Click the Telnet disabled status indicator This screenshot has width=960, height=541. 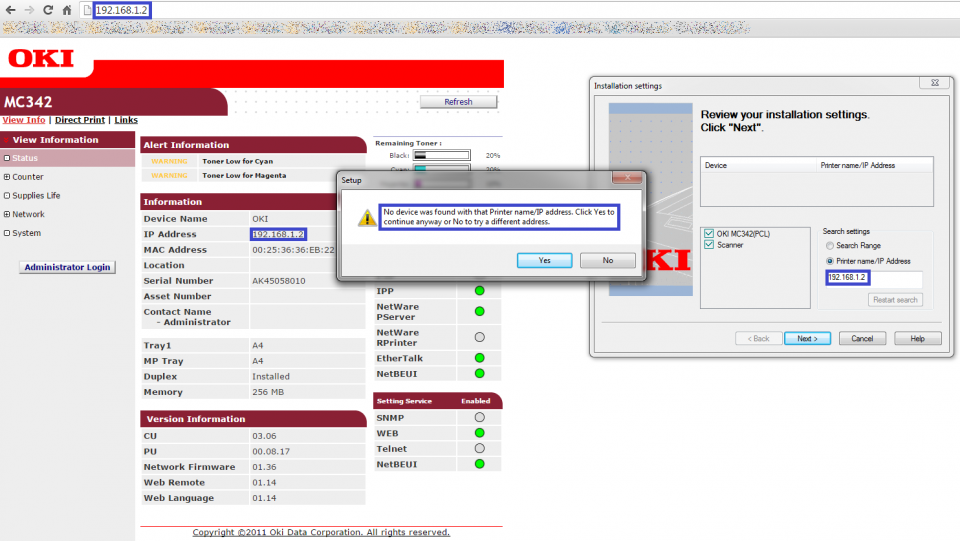click(x=479, y=449)
